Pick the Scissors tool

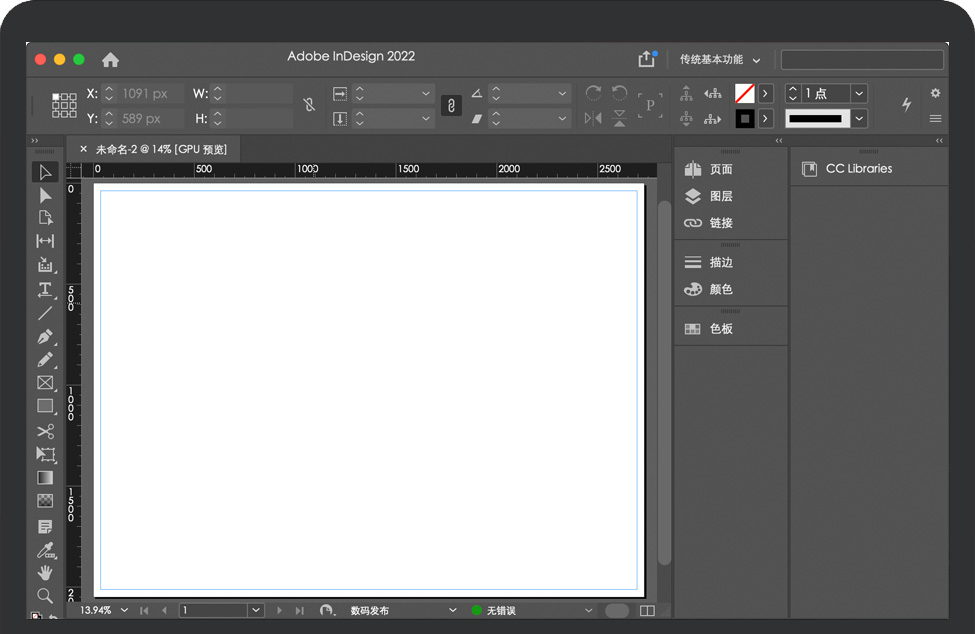click(x=45, y=431)
